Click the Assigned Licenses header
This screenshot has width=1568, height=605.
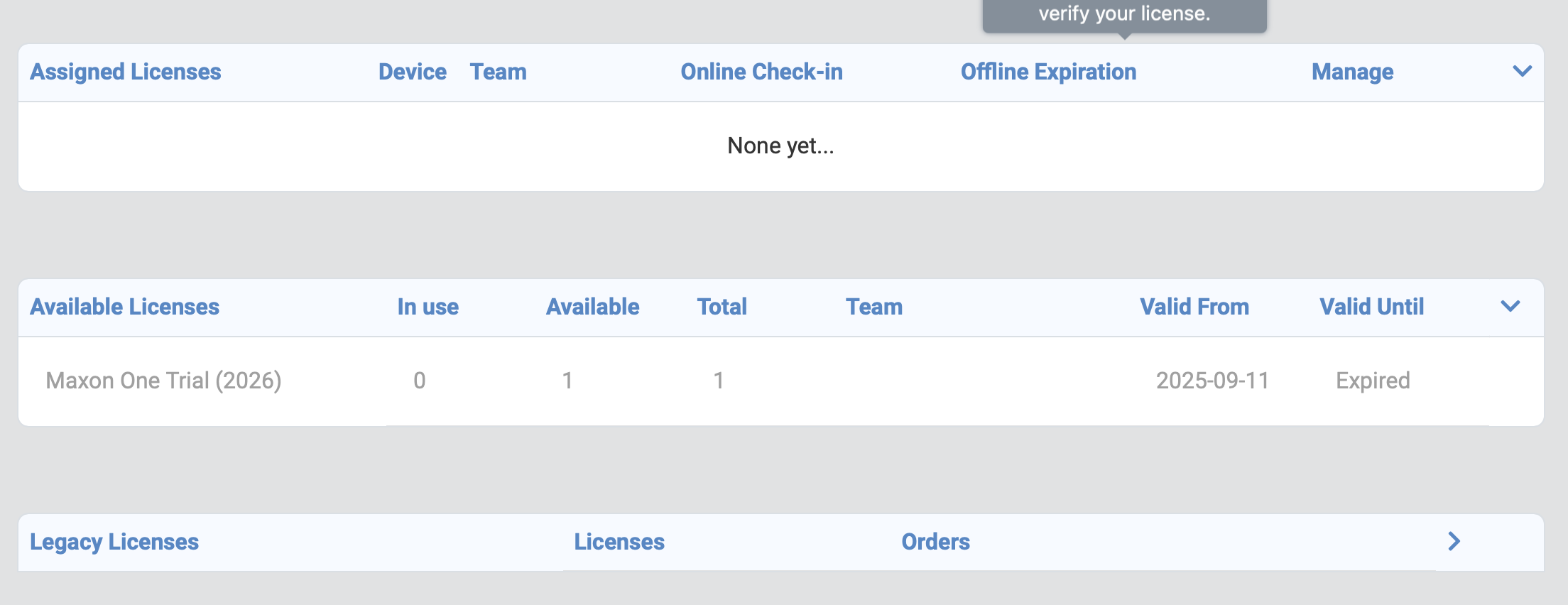point(126,72)
